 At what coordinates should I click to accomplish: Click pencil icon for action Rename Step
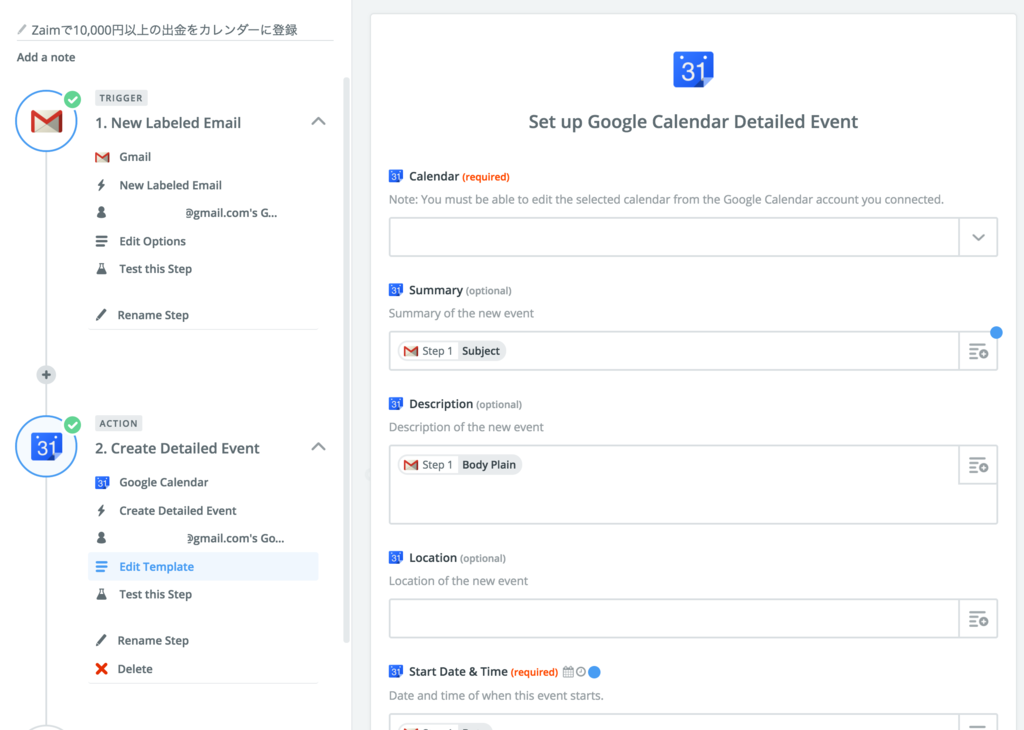[x=101, y=641]
